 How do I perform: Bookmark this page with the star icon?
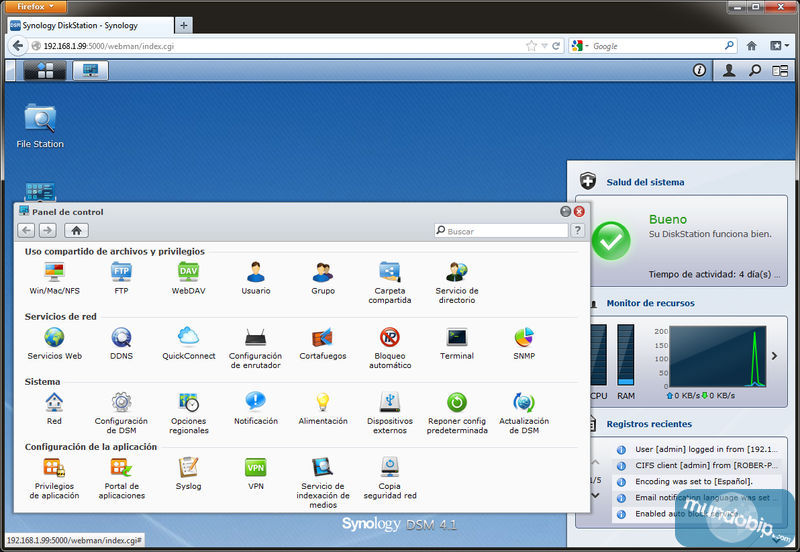click(x=531, y=46)
